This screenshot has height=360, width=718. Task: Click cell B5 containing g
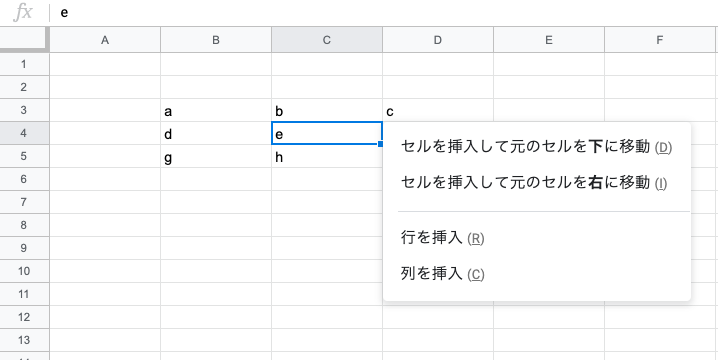click(216, 156)
